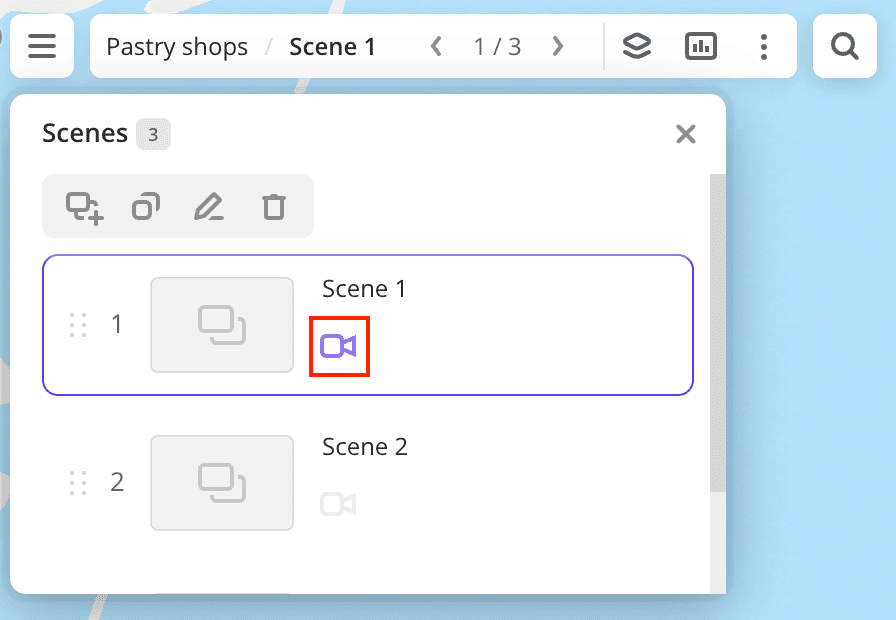This screenshot has height=620, width=896.
Task: Open the vertical three-dot options menu
Action: (x=764, y=46)
